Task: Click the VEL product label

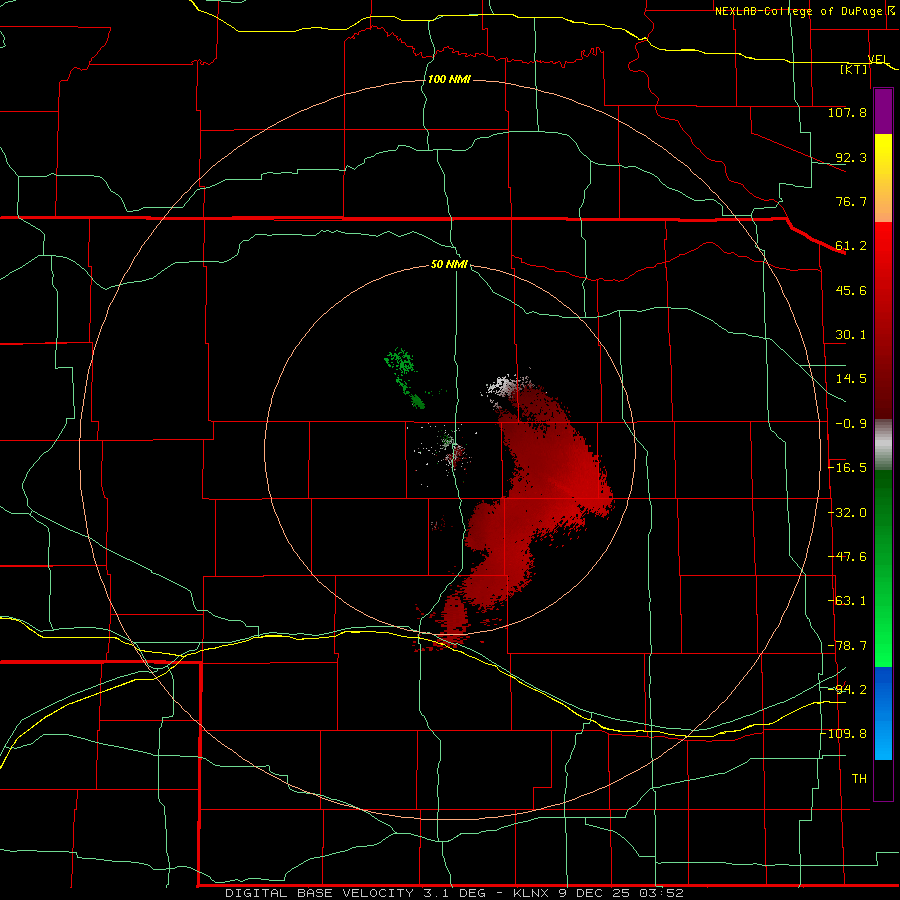Action: 878,60
